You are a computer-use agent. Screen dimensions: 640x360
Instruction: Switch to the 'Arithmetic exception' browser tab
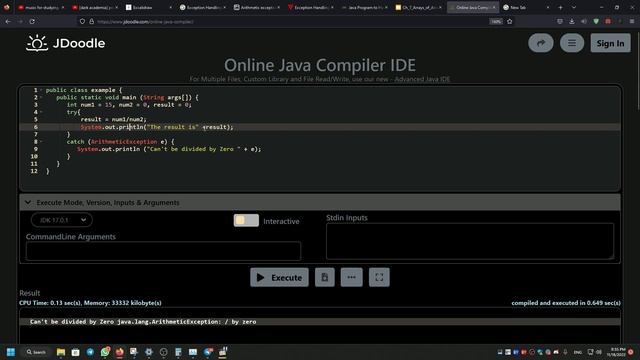(256, 7)
